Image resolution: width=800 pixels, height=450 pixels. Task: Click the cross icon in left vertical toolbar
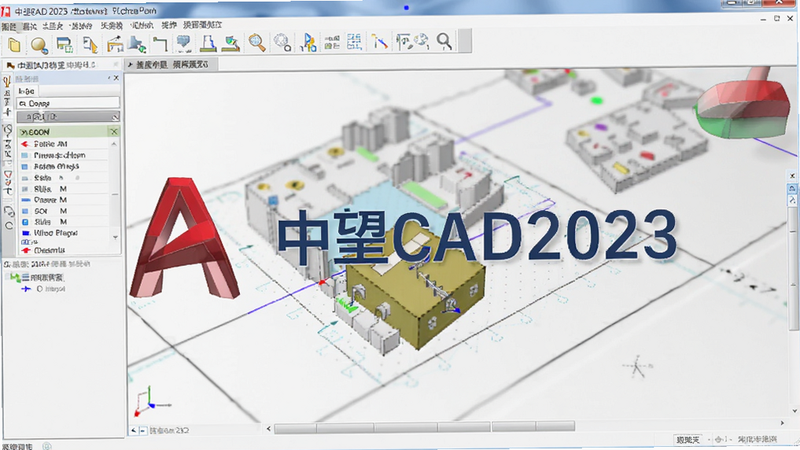point(7,112)
